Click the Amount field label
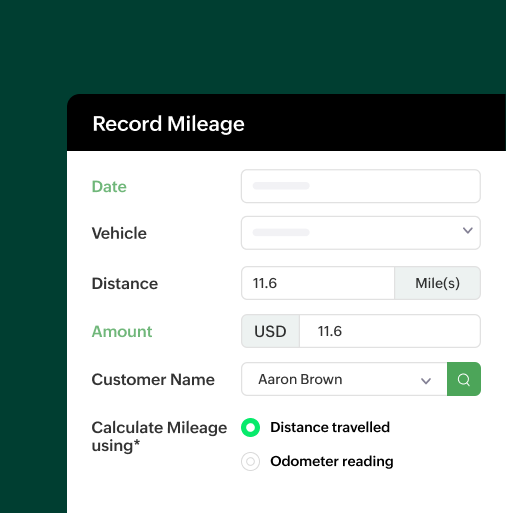The width and height of the screenshot is (506, 513). [122, 331]
